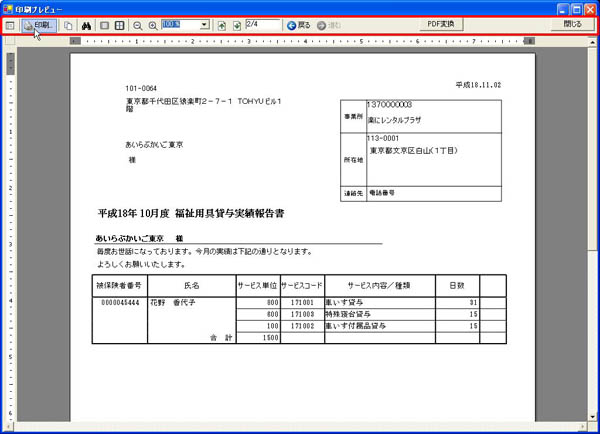The height and width of the screenshot is (434, 600).
Task: Click service code 171002
Action: tap(302, 326)
